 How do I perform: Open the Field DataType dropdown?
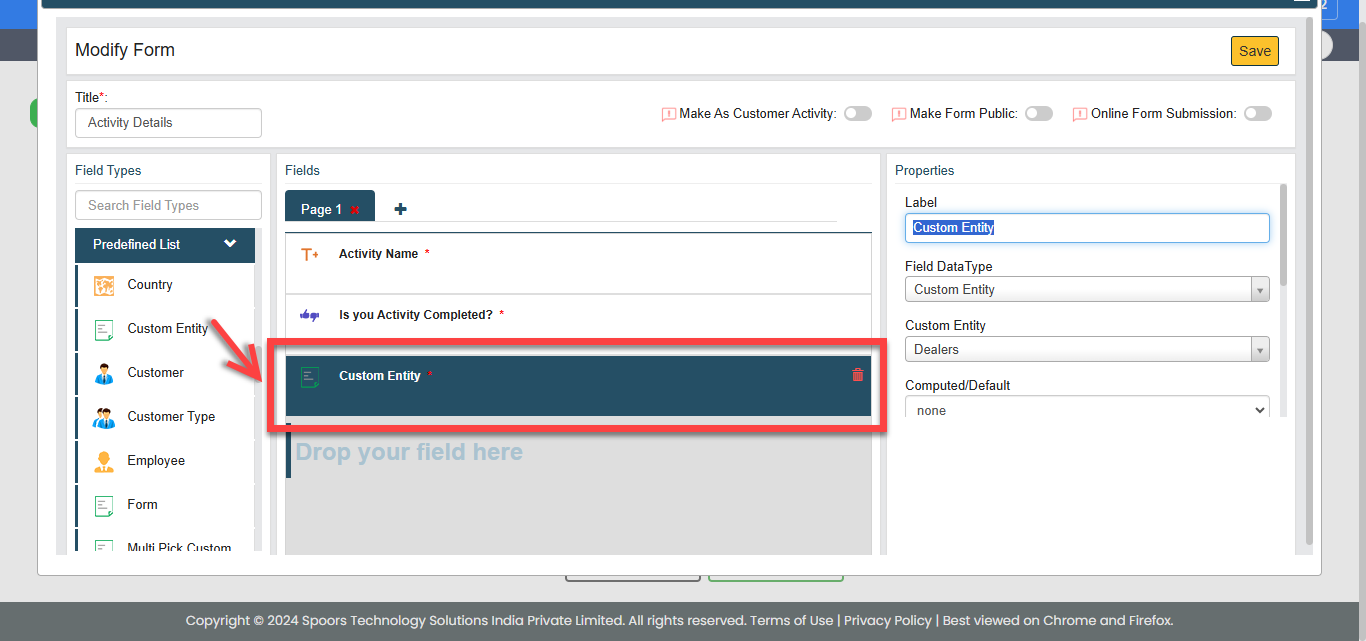pos(1086,290)
